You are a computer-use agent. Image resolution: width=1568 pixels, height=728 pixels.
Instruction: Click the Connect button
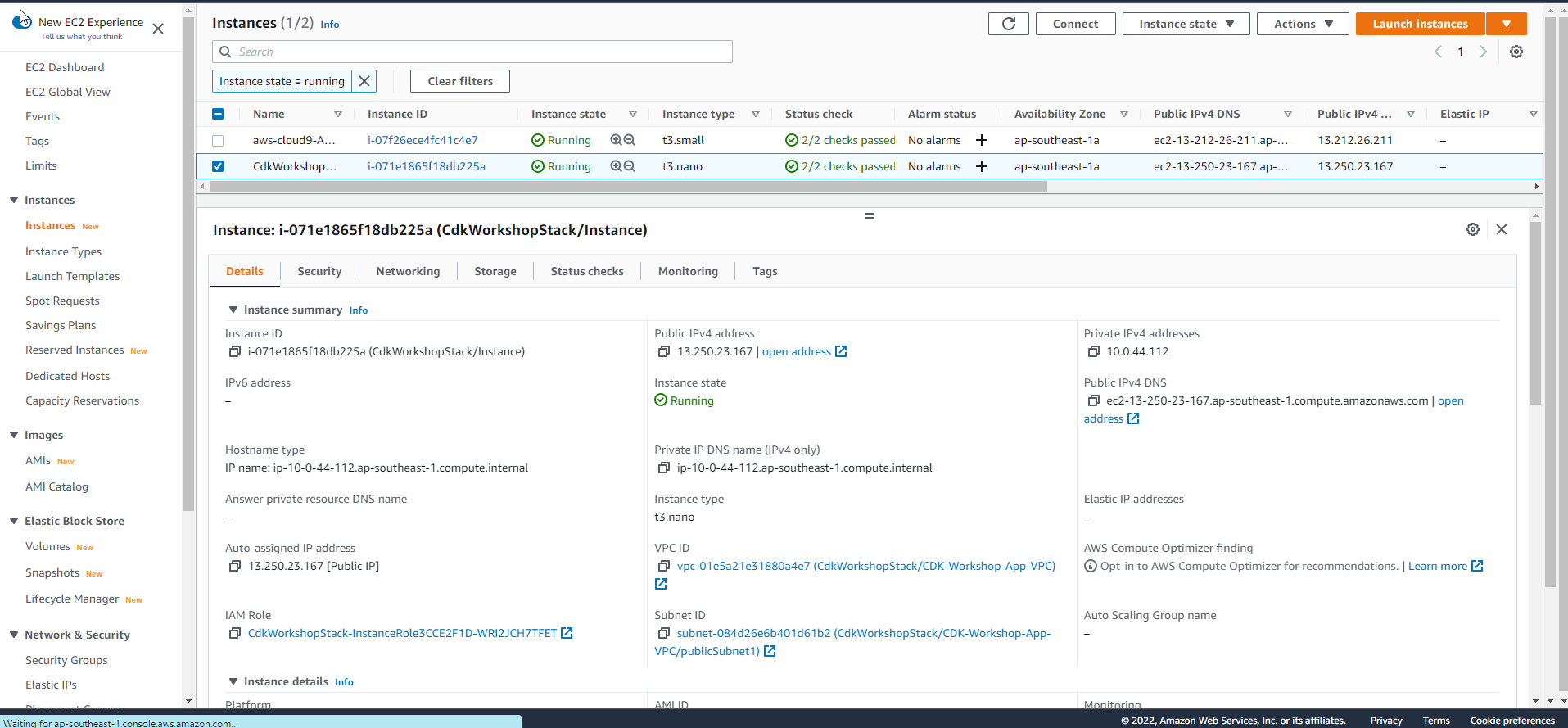point(1075,24)
